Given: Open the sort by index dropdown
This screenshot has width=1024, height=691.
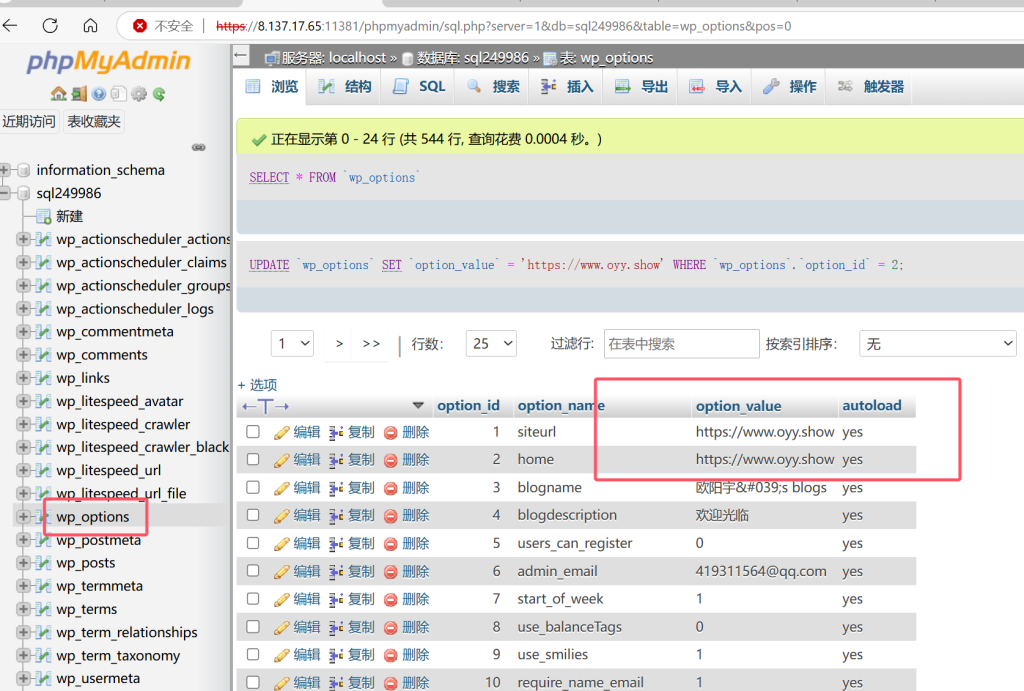Looking at the screenshot, I should pos(938,344).
